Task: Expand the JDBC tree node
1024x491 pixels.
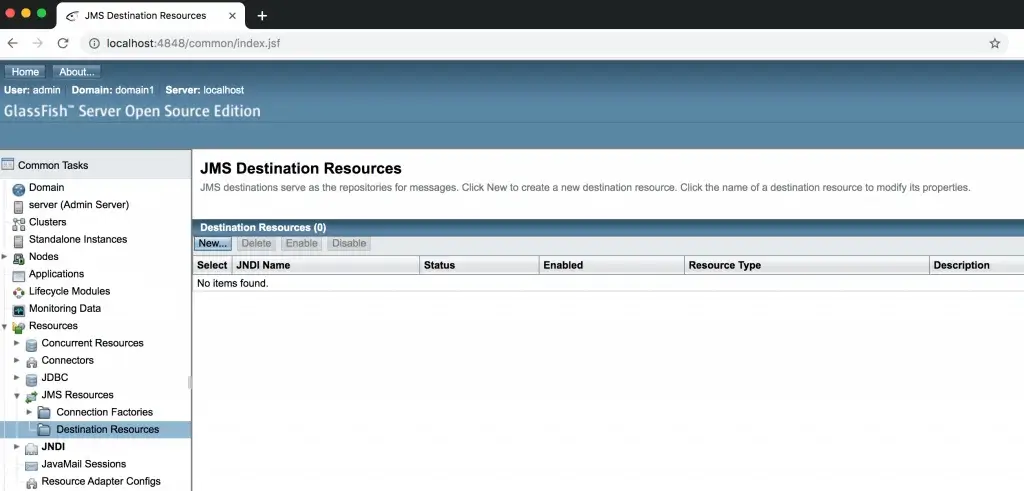Action: click(17, 377)
